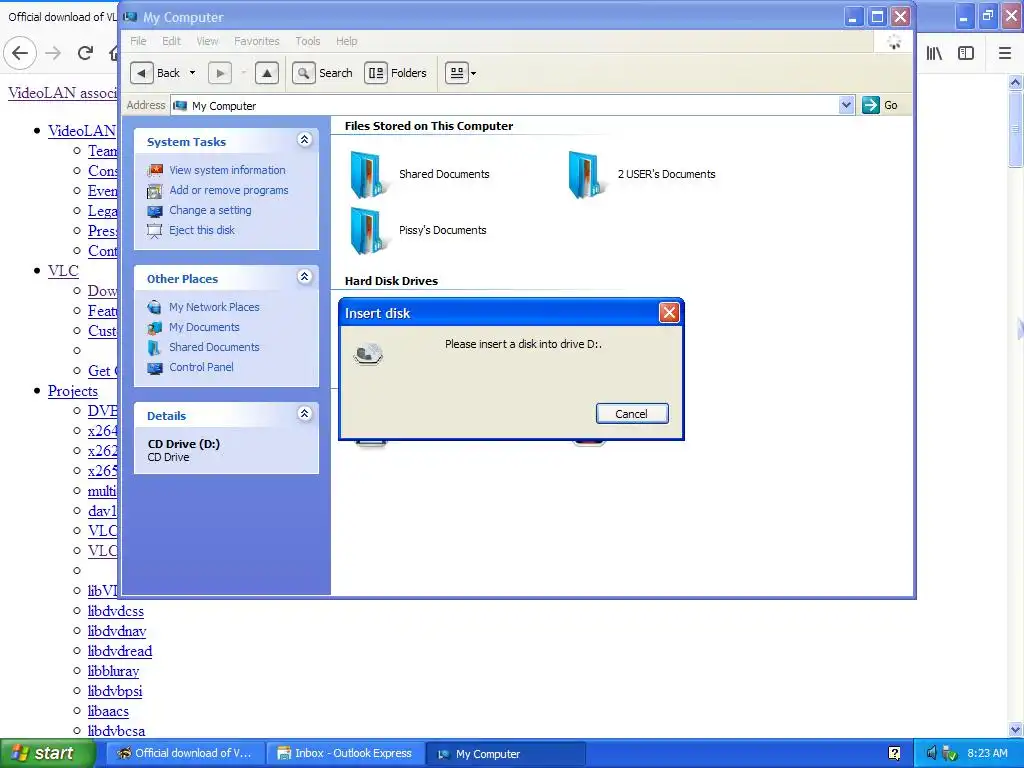Open Shared Documents in Other Places
The image size is (1024, 768).
click(214, 347)
